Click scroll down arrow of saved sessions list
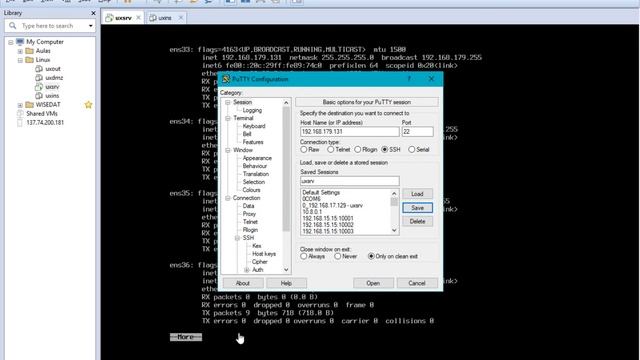 (394, 231)
